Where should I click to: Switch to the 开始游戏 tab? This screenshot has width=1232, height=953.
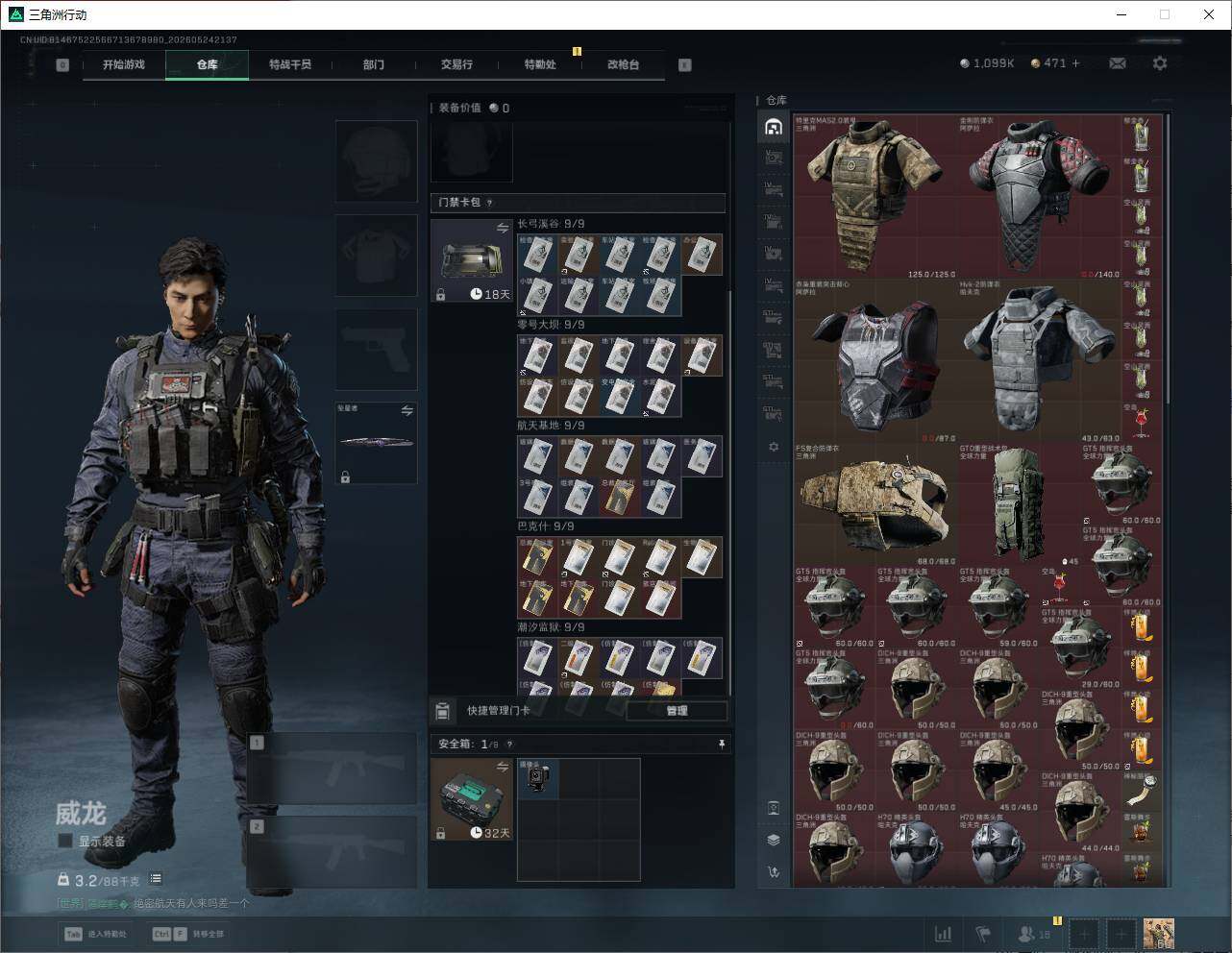pos(124,64)
